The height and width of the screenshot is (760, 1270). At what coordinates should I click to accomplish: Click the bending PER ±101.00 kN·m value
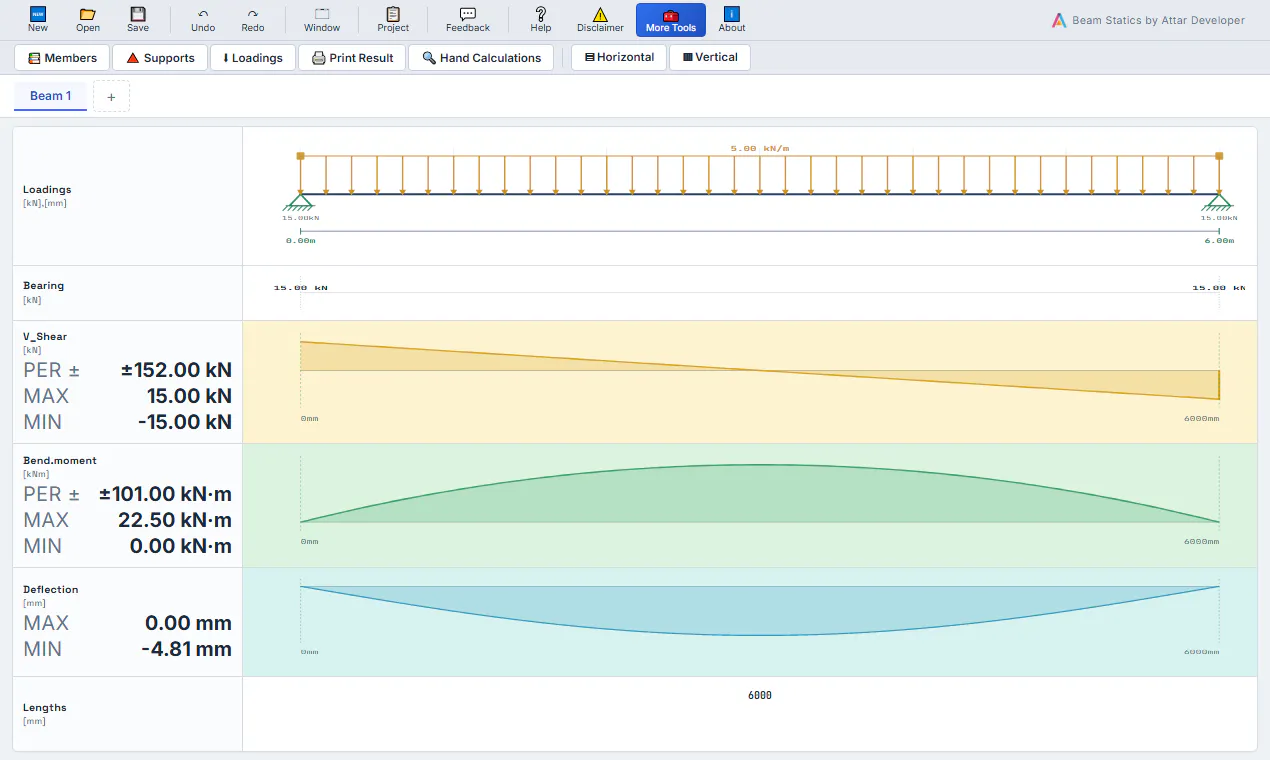click(x=165, y=494)
